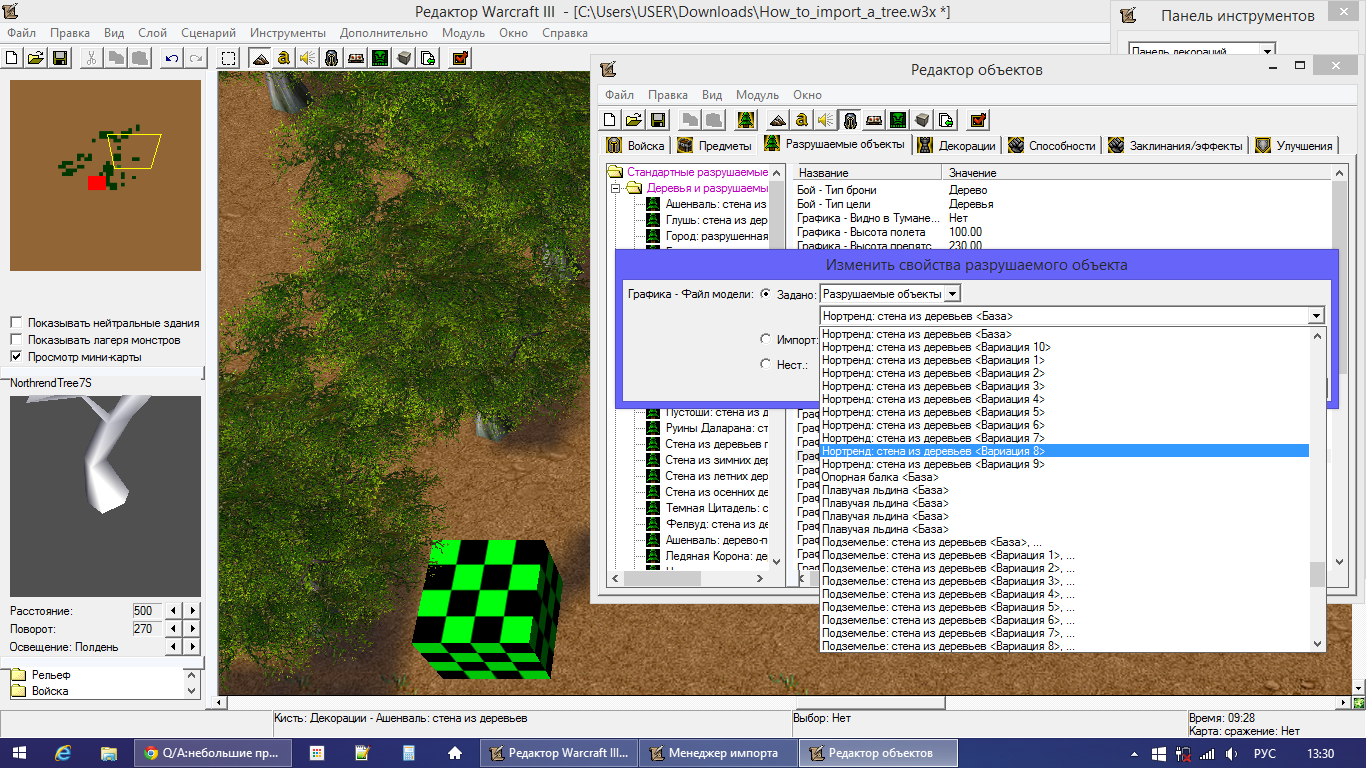Select the Импорт radio button
1366x768 pixels.
[x=766, y=340]
